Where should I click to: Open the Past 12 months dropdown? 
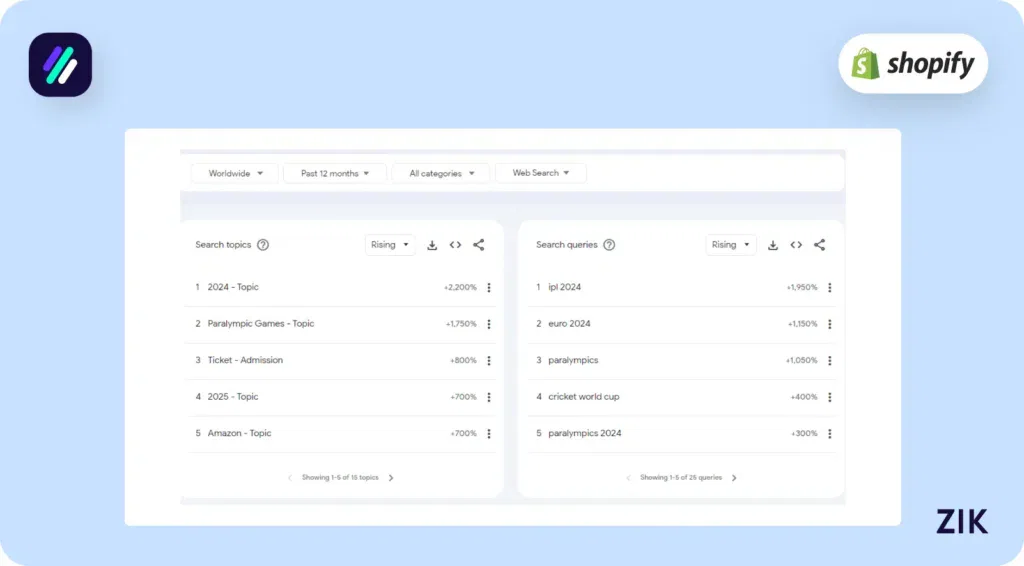334,173
